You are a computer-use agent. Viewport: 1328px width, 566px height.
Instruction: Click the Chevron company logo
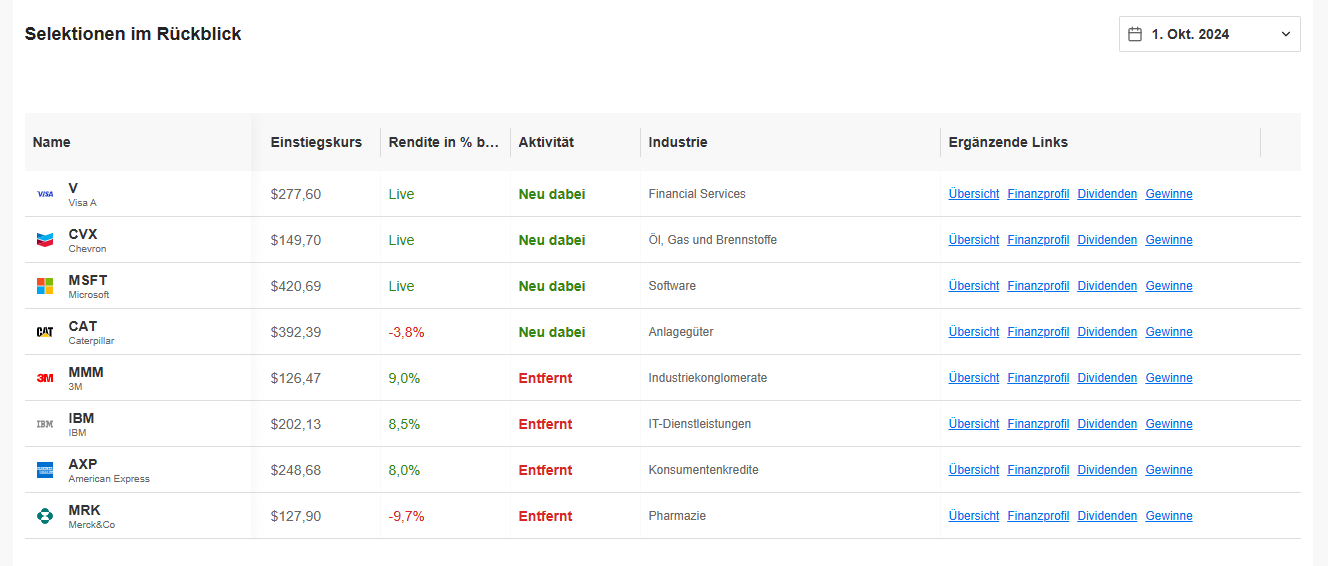[45, 240]
